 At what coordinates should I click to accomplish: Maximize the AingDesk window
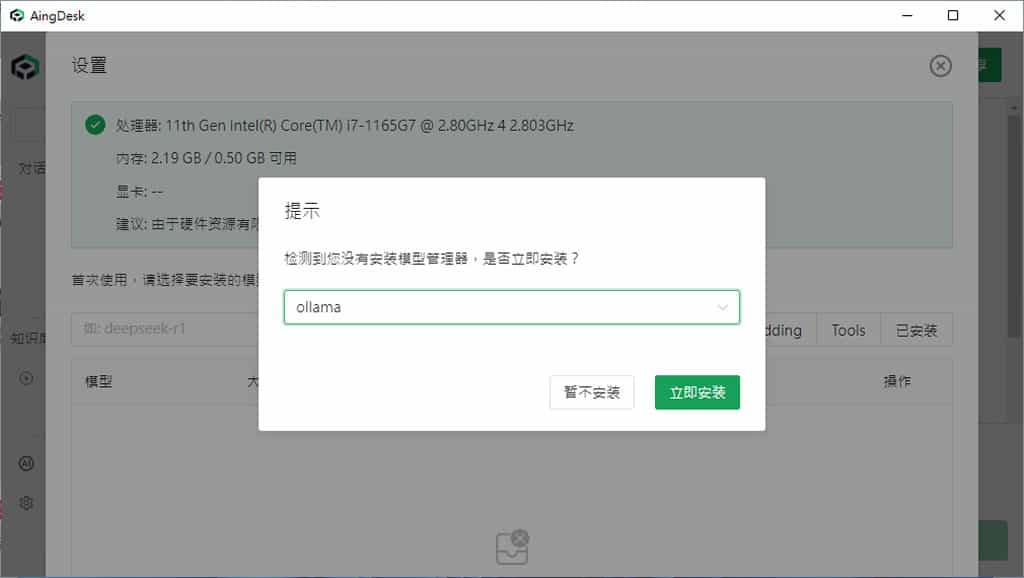[x=953, y=15]
